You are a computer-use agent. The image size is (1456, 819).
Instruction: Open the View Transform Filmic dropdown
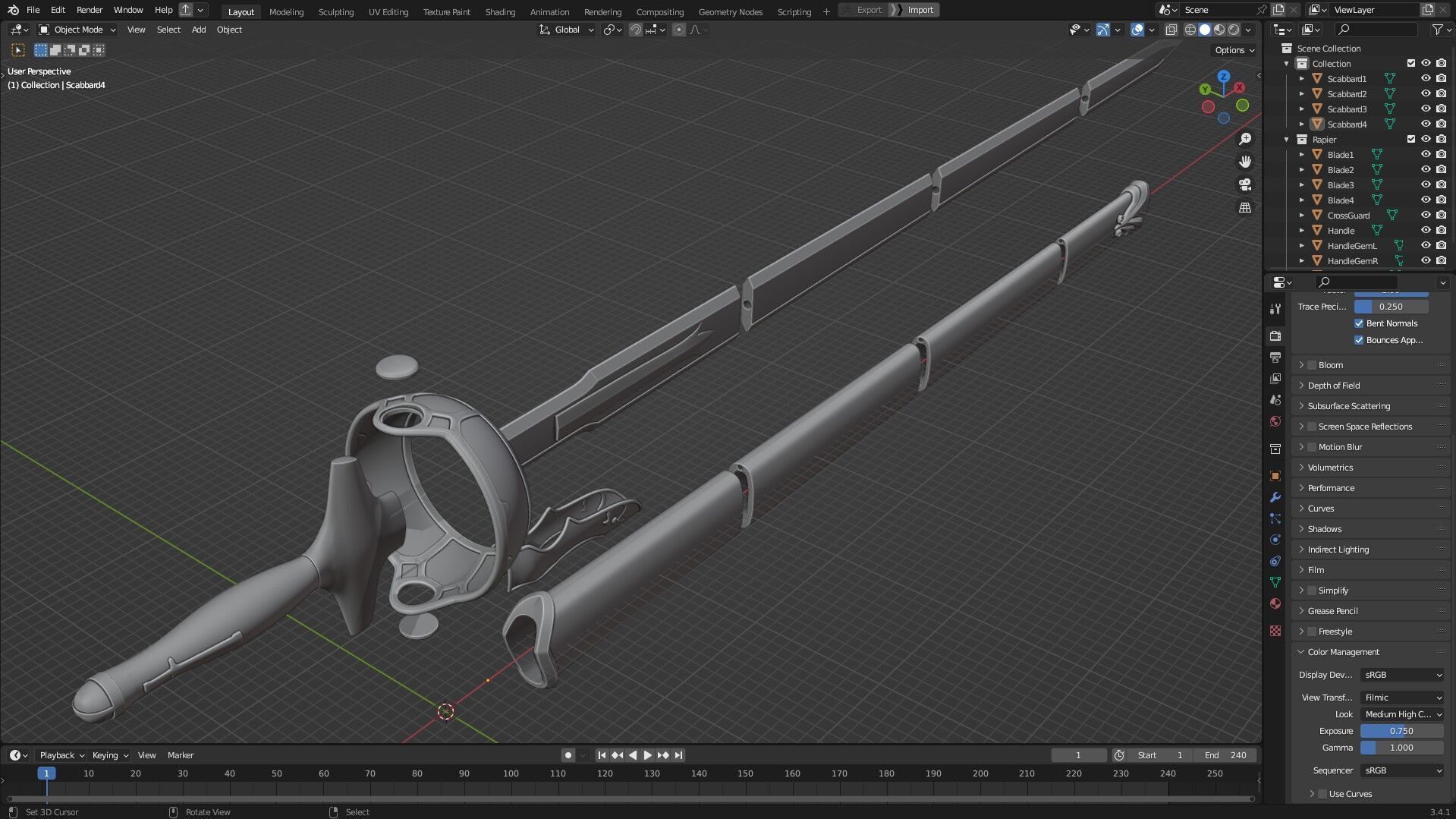(1402, 698)
